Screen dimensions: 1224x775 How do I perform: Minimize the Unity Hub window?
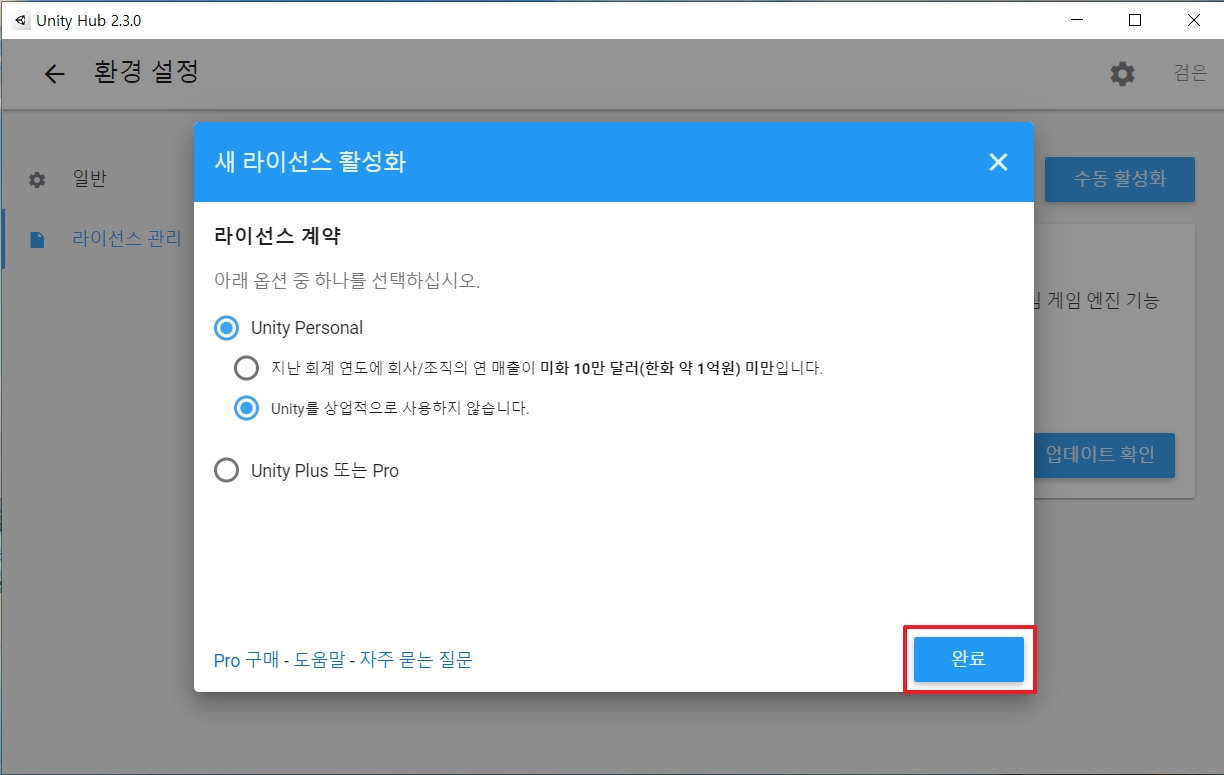tap(1076, 20)
